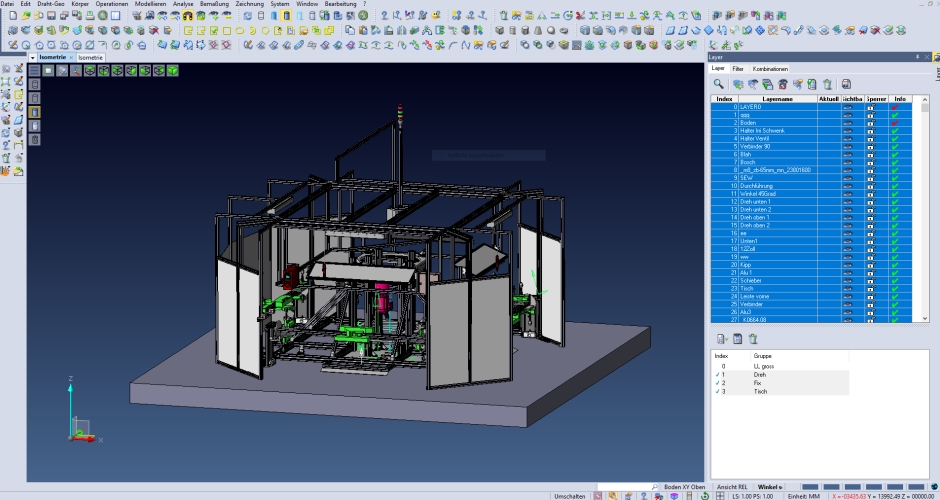Switch to the Filter tab

[738, 69]
